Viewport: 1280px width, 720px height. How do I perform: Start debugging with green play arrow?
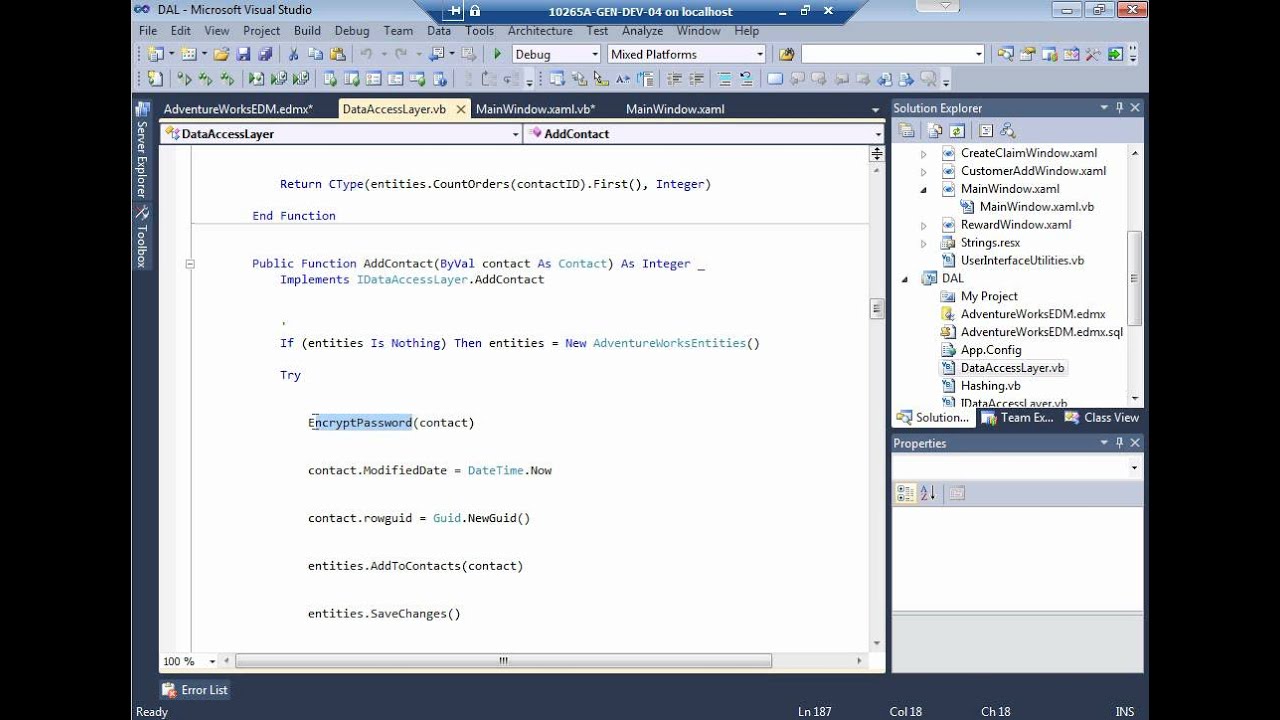(x=498, y=54)
